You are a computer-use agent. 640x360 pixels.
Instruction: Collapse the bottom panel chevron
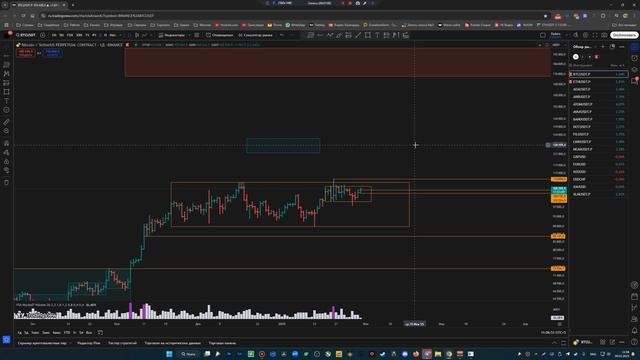(554, 343)
